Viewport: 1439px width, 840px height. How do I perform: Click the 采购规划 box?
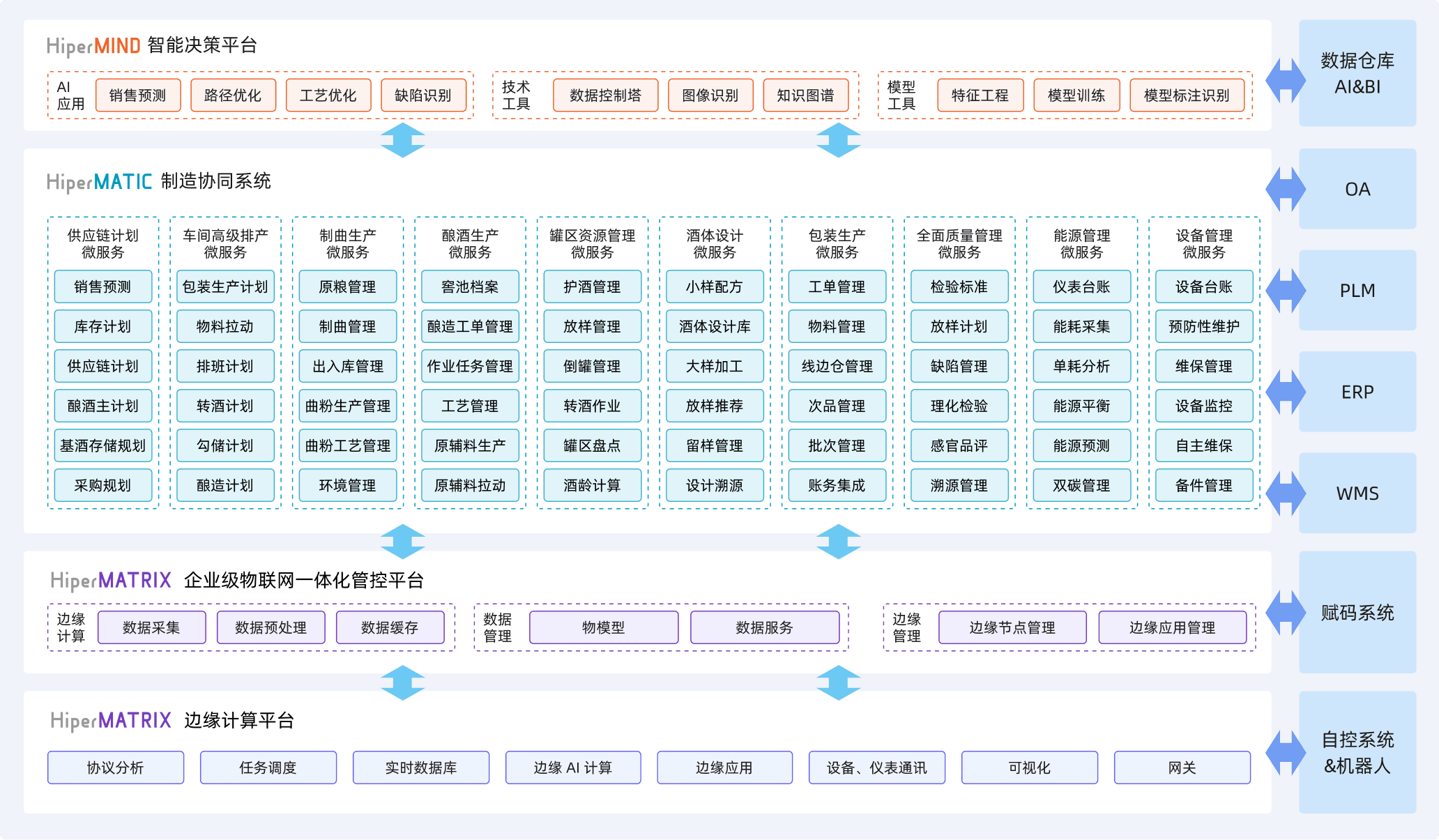[103, 485]
